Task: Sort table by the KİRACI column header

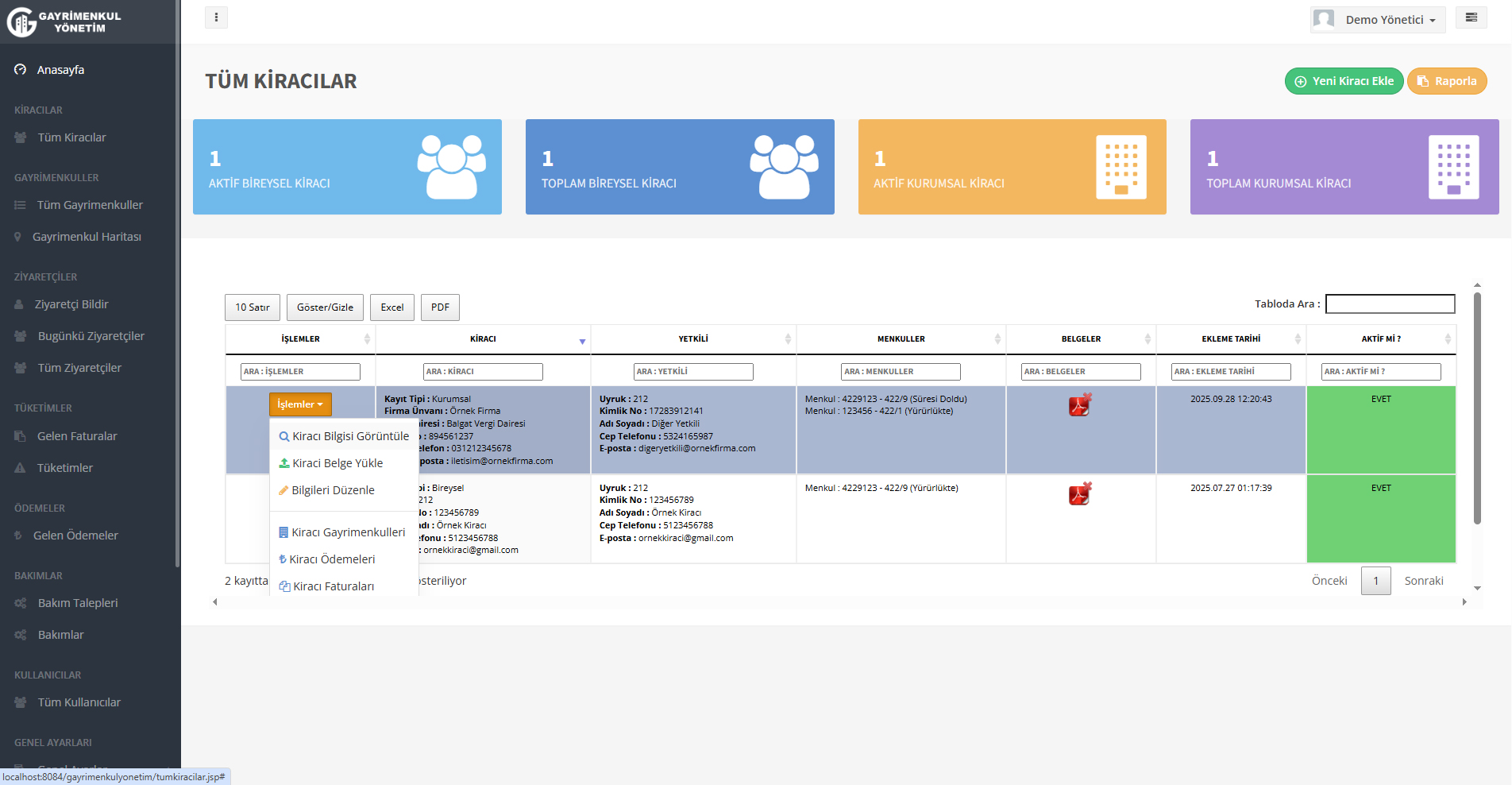Action: pos(483,339)
